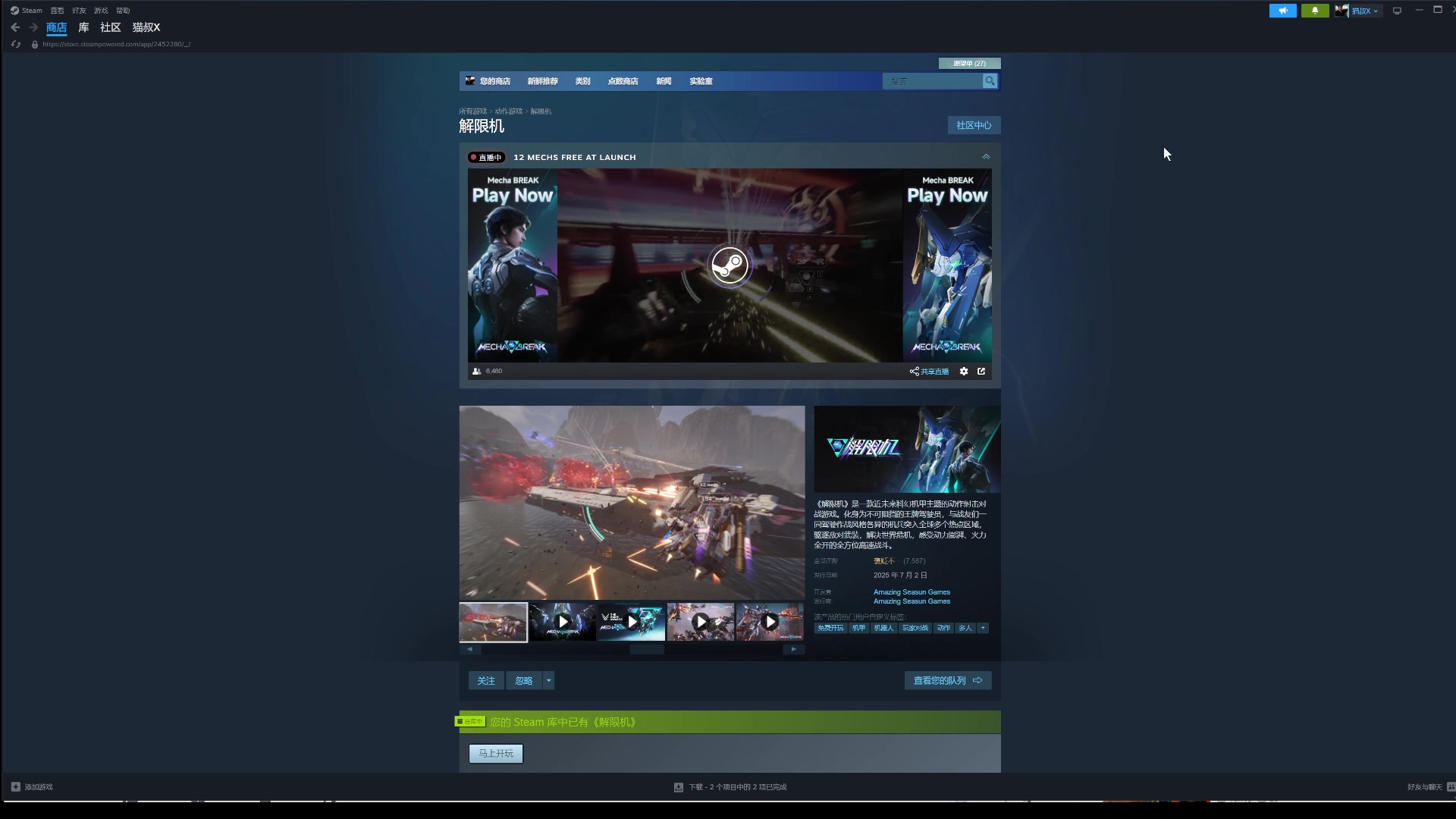Click the add game plus icon 添加游戏
The height and width of the screenshot is (819, 1456).
pos(16,787)
